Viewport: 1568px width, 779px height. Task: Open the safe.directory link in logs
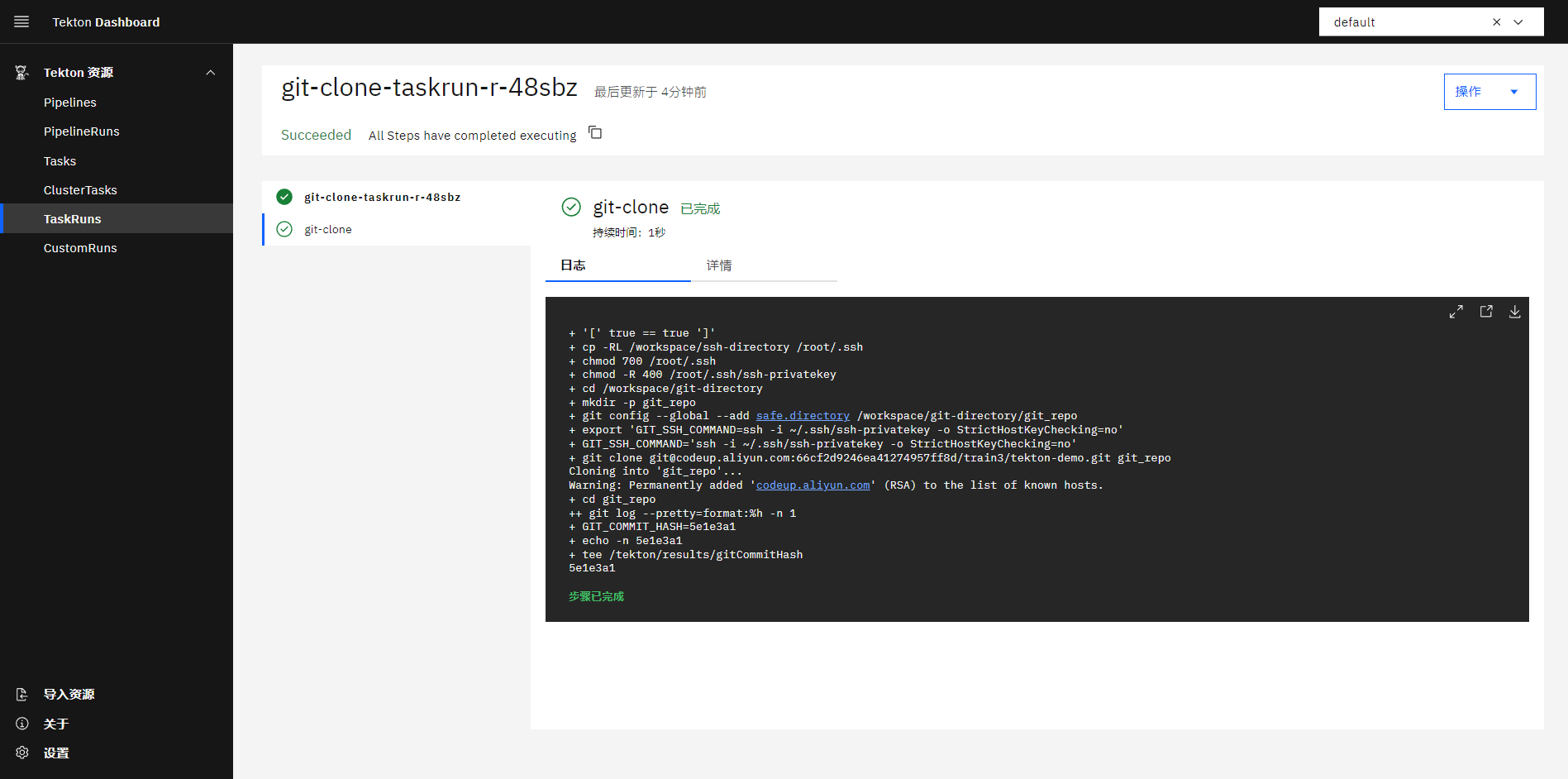[803, 416]
